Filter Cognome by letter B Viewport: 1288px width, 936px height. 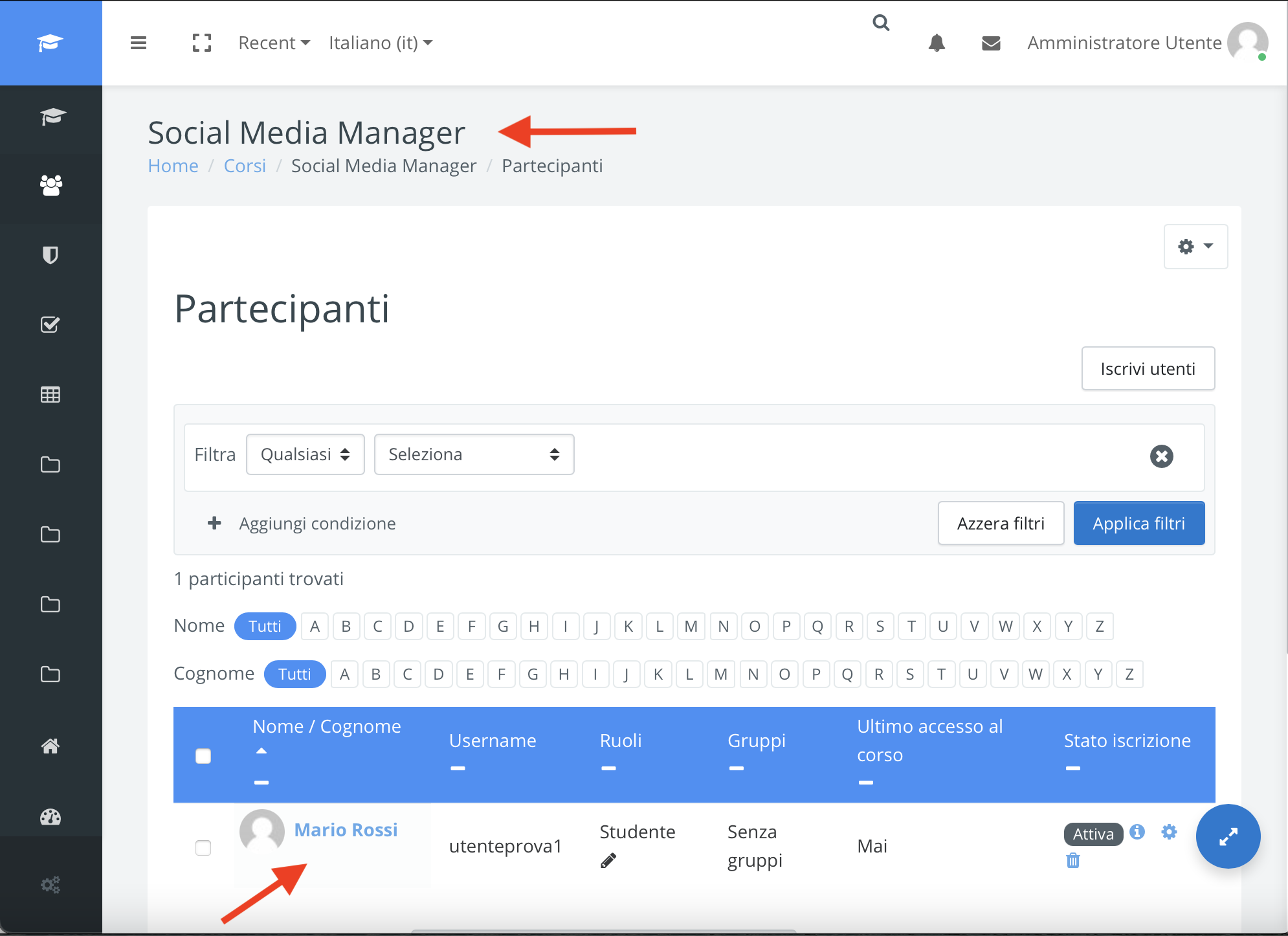[376, 674]
